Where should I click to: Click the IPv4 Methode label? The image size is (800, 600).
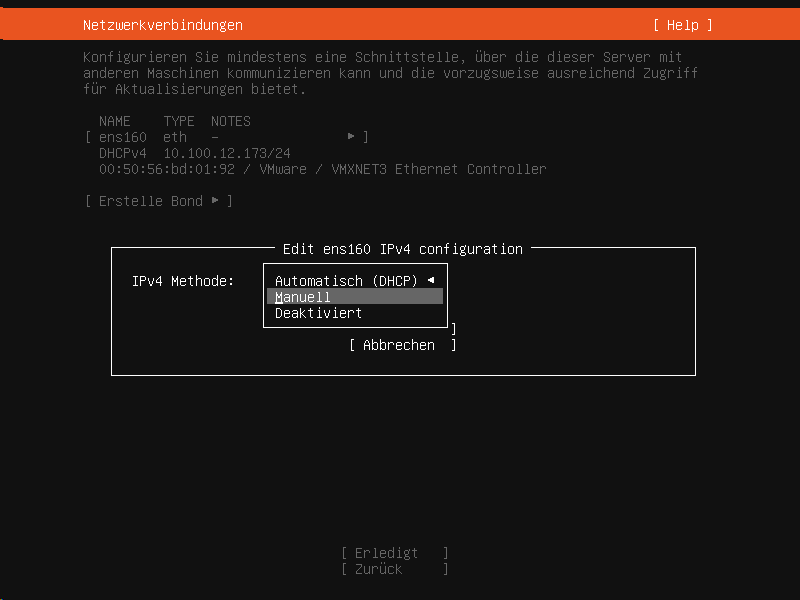click(183, 281)
